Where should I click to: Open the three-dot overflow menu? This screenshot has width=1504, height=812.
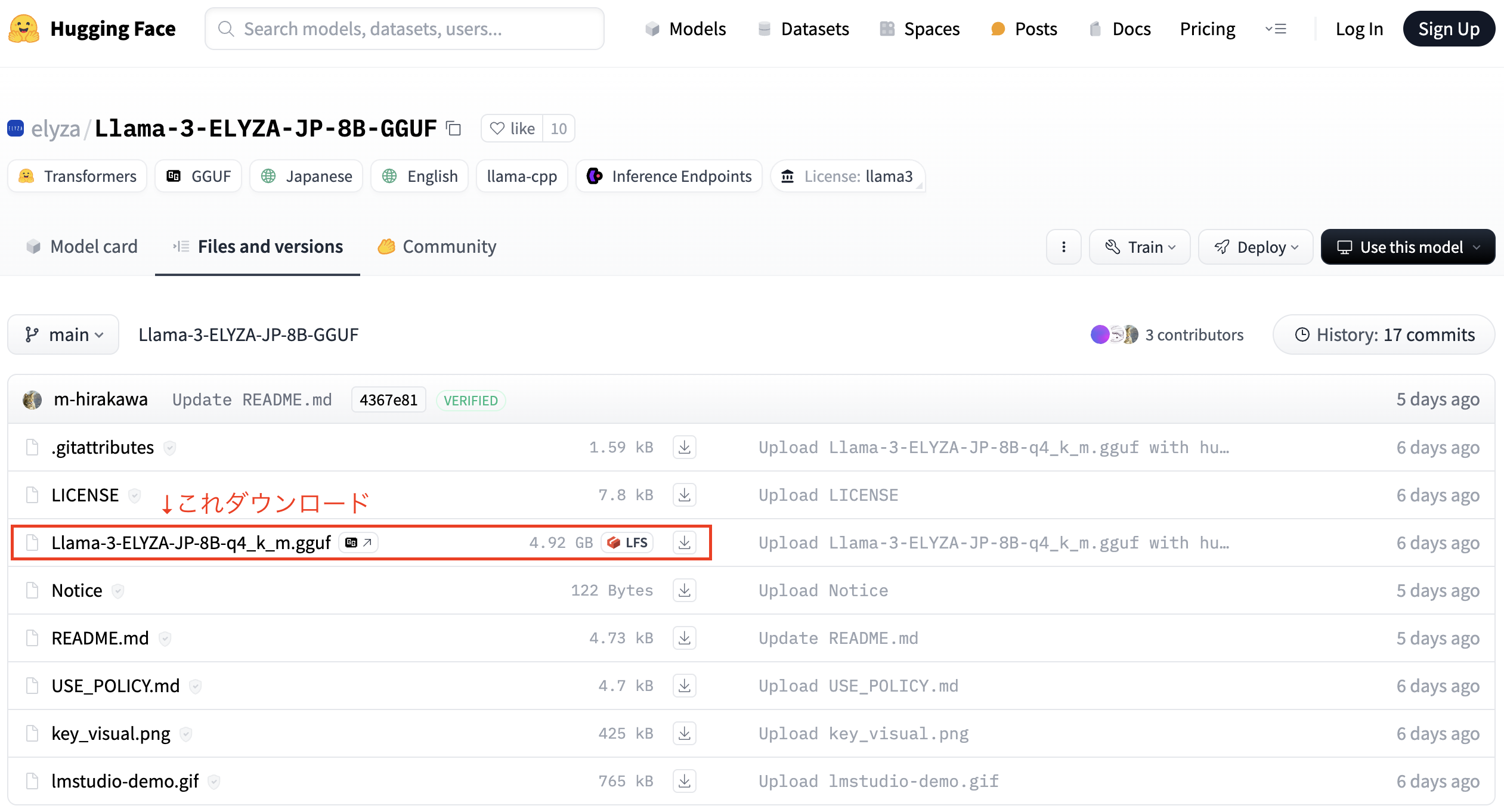pyautogui.click(x=1063, y=246)
